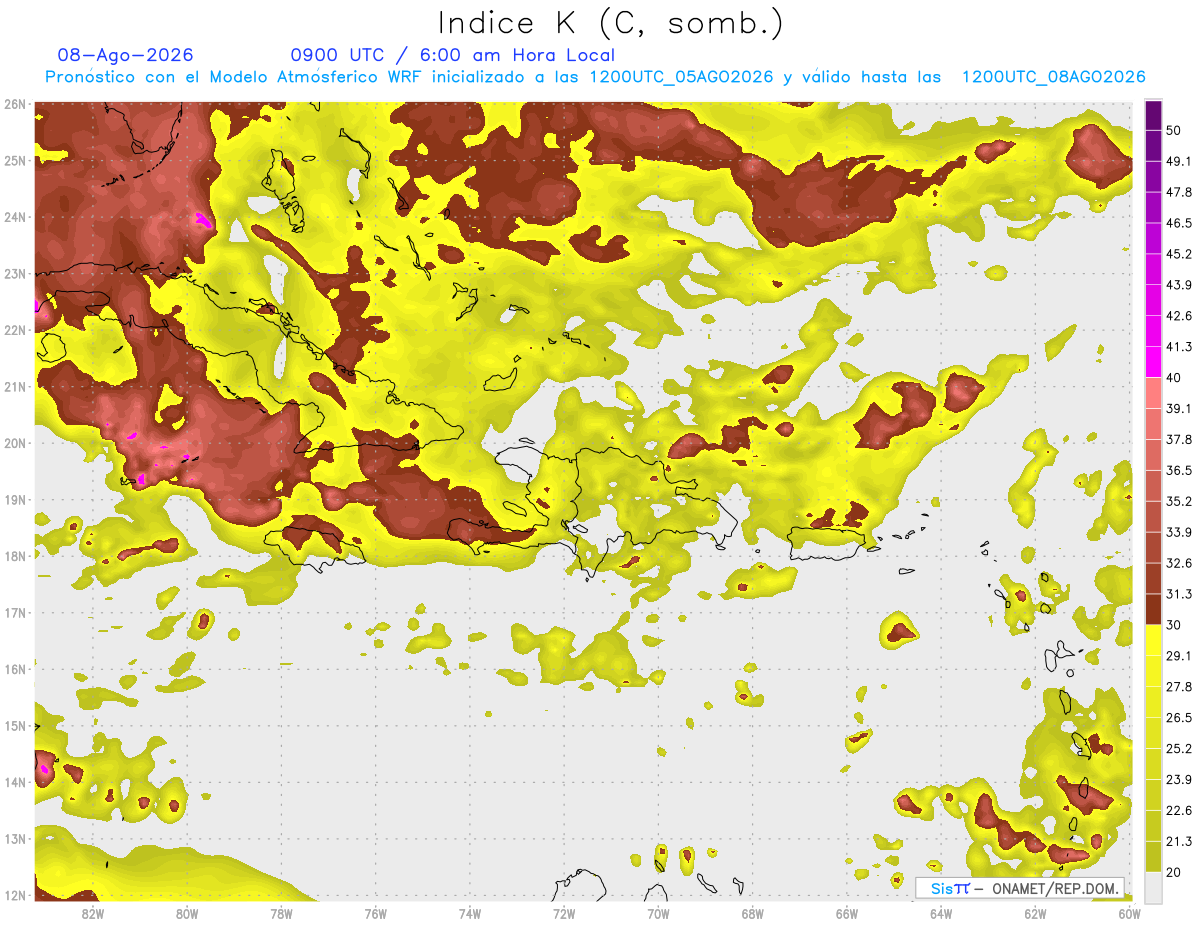Viewport: 1200px width, 927px height.
Task: Click the color scale value '40'
Action: (x=1175, y=378)
